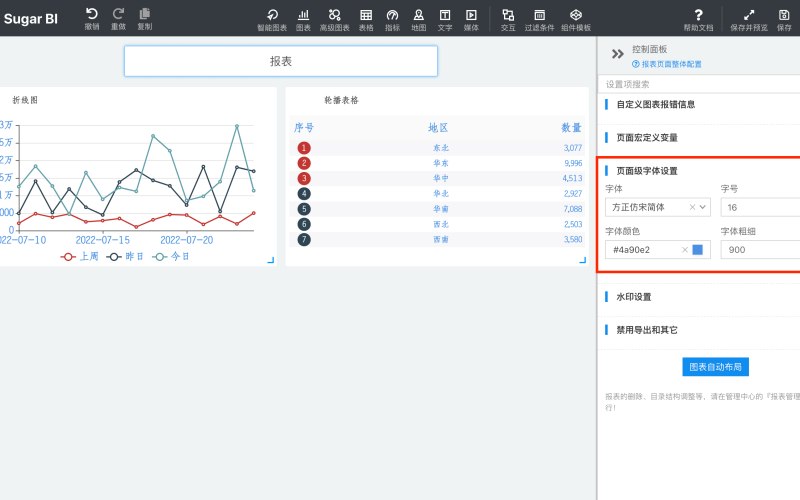
Task: Click the redo (重做) icon
Action: [x=118, y=18]
